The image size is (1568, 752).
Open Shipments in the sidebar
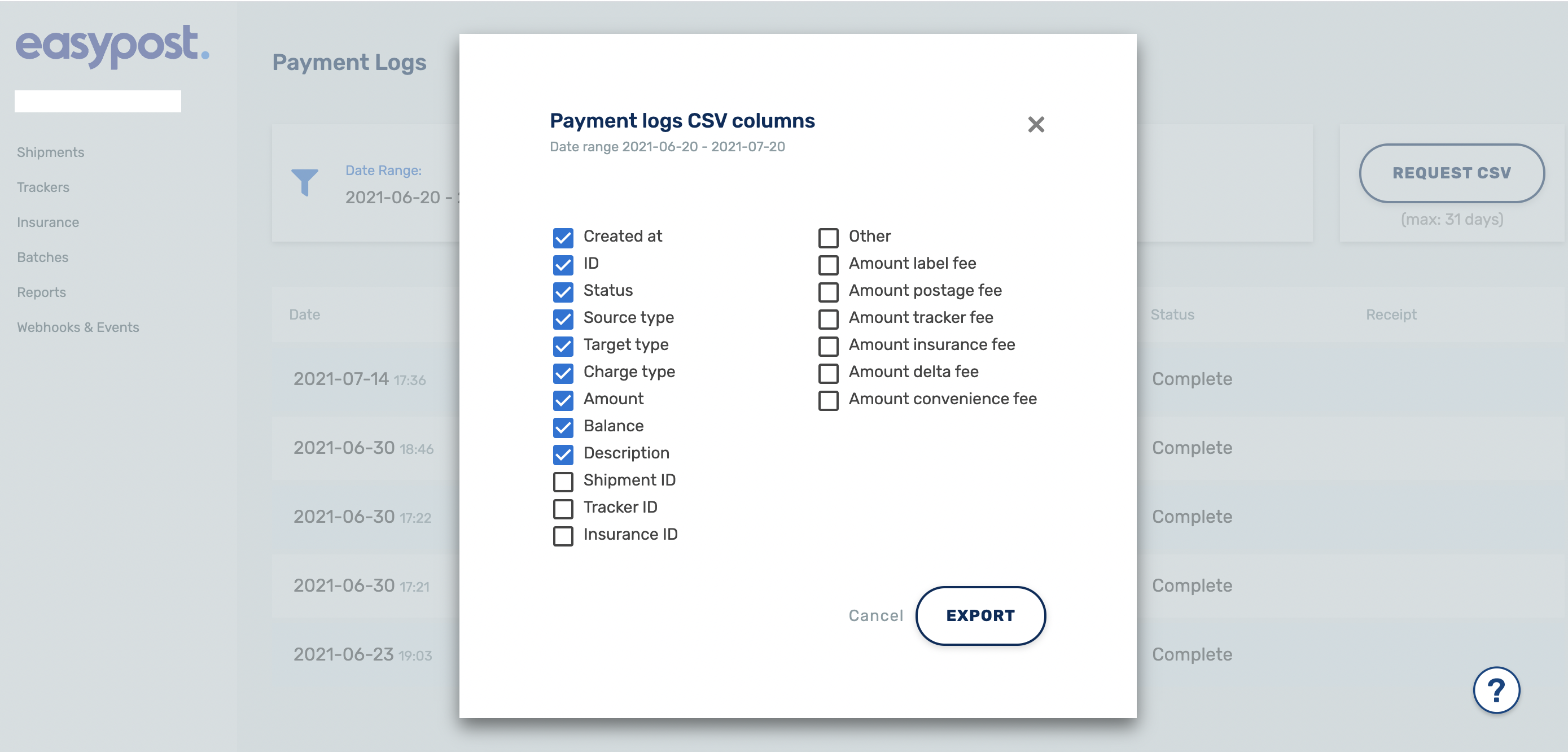pyautogui.click(x=51, y=152)
